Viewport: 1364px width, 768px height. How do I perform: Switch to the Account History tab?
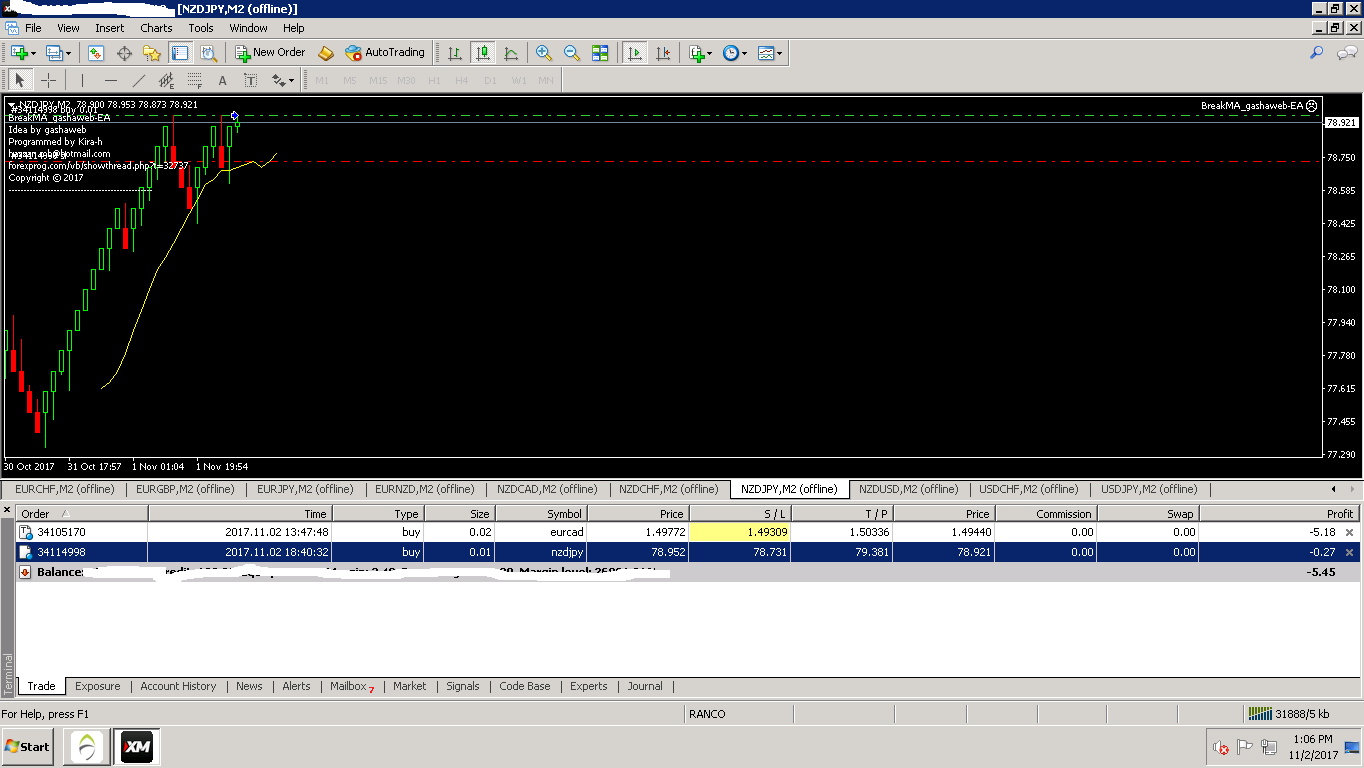[178, 686]
